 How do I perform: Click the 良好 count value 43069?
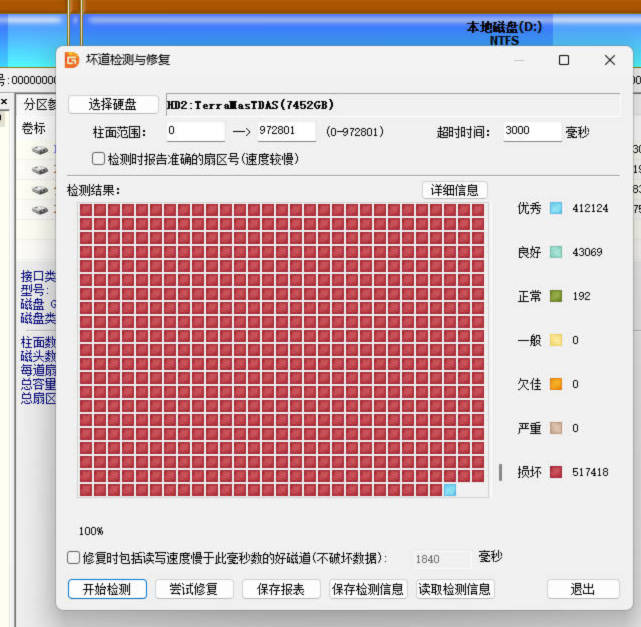[x=587, y=252]
